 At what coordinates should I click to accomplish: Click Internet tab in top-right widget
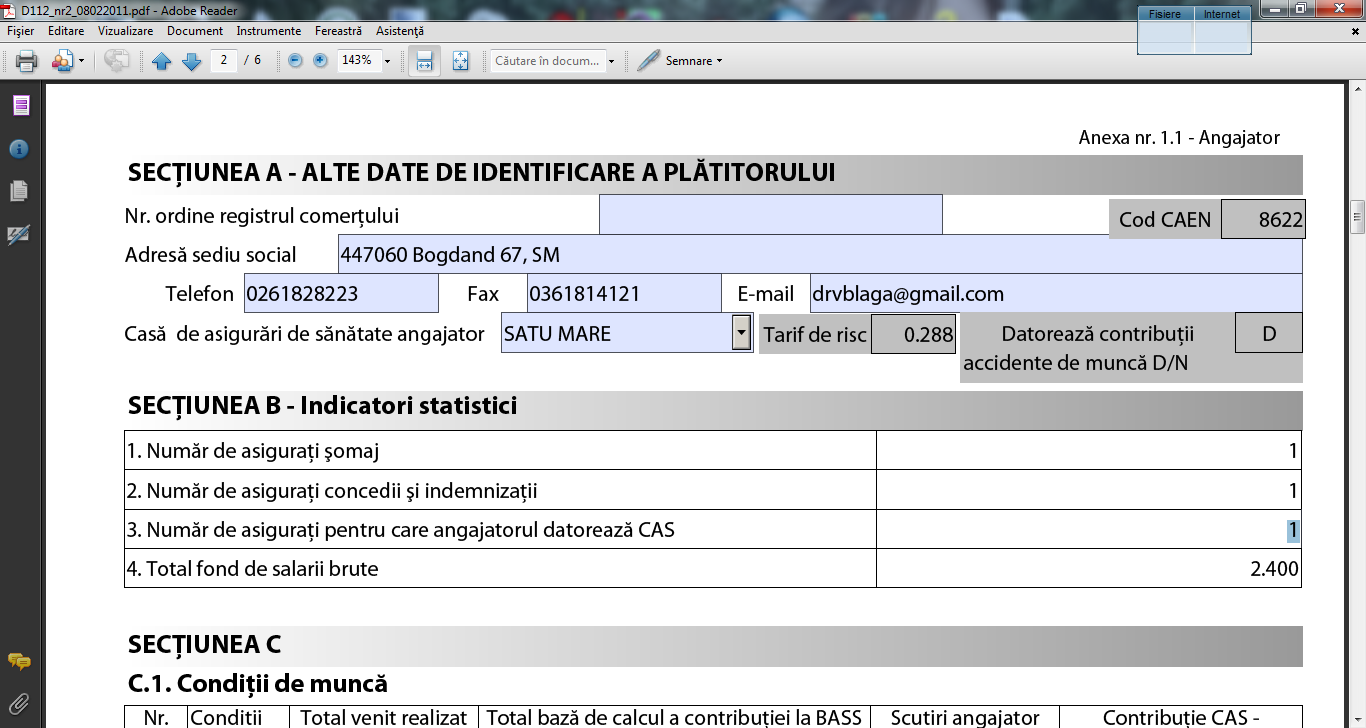(1222, 14)
